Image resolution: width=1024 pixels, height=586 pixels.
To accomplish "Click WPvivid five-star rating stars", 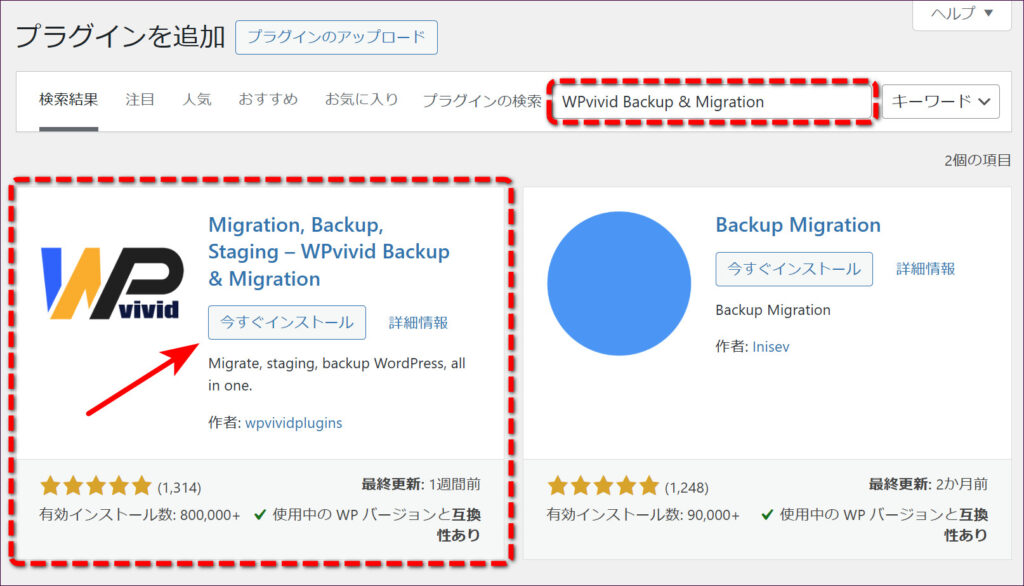I will tap(96, 487).
